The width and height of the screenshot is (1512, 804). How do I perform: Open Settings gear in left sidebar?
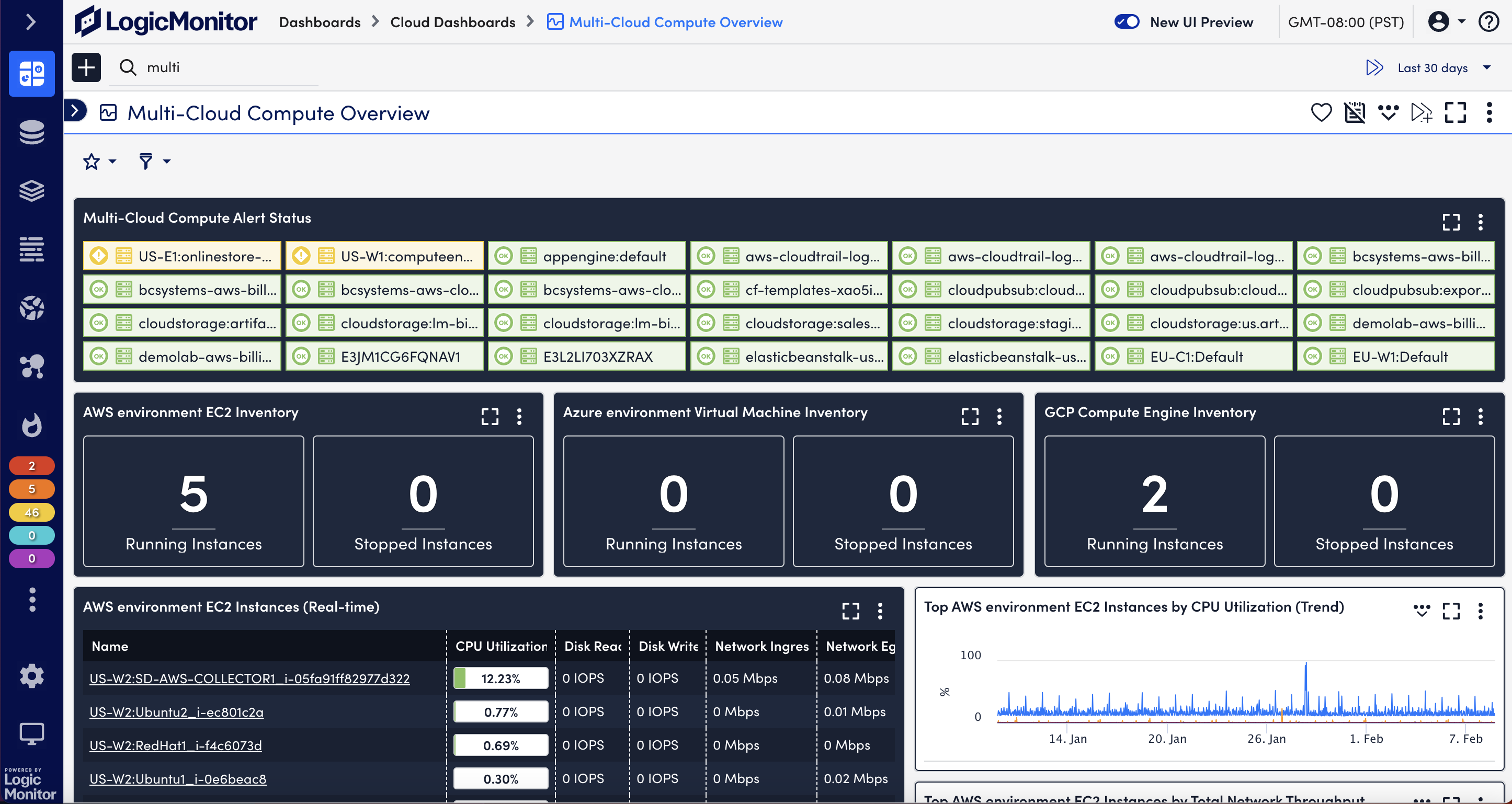(32, 676)
